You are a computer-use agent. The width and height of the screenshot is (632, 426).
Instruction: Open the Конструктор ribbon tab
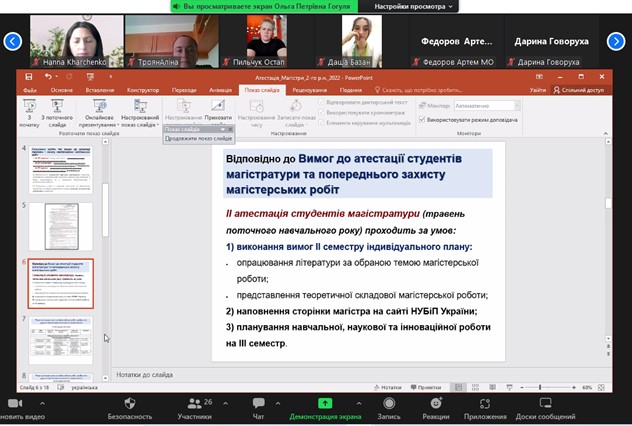coord(143,90)
